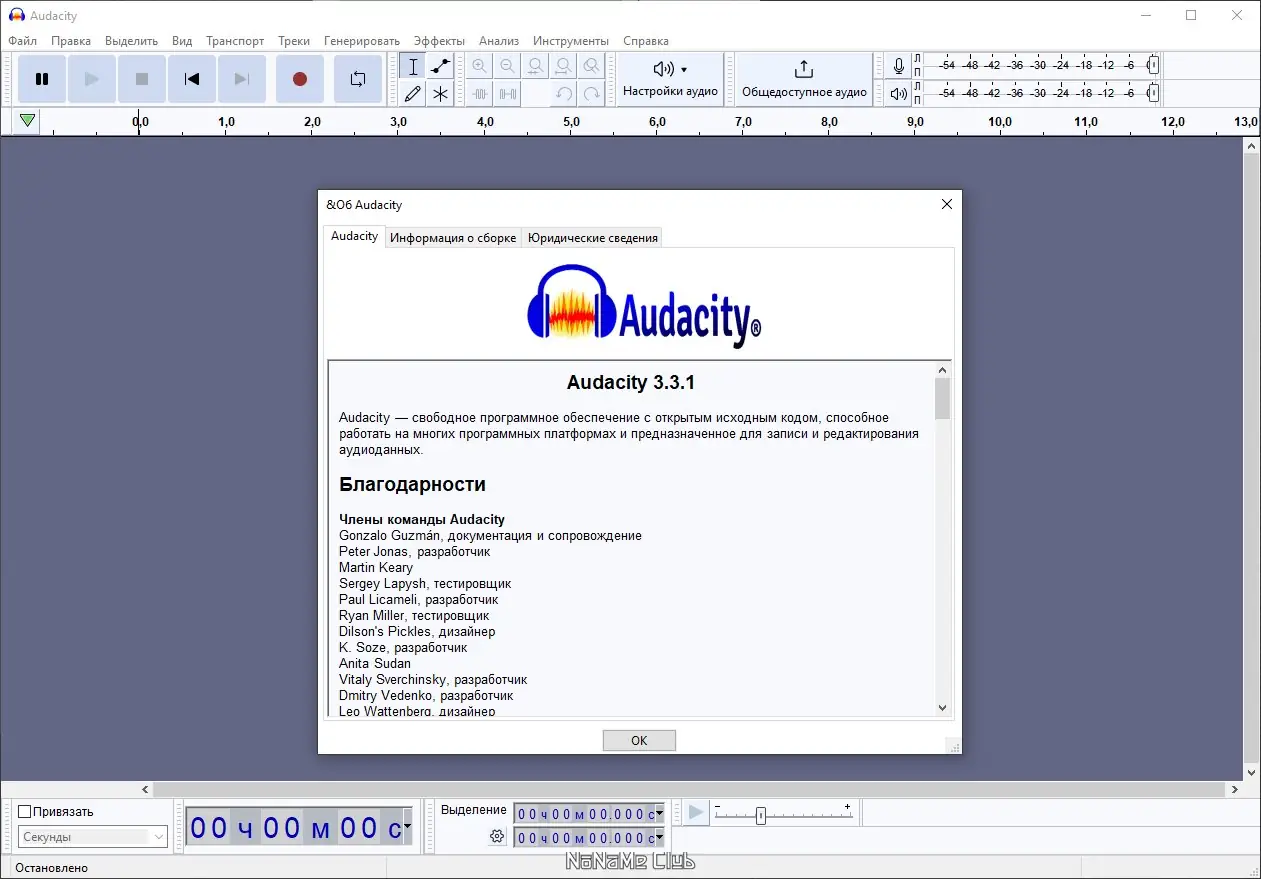Click the Undo arrow icon
This screenshot has width=1261, height=879.
[564, 94]
